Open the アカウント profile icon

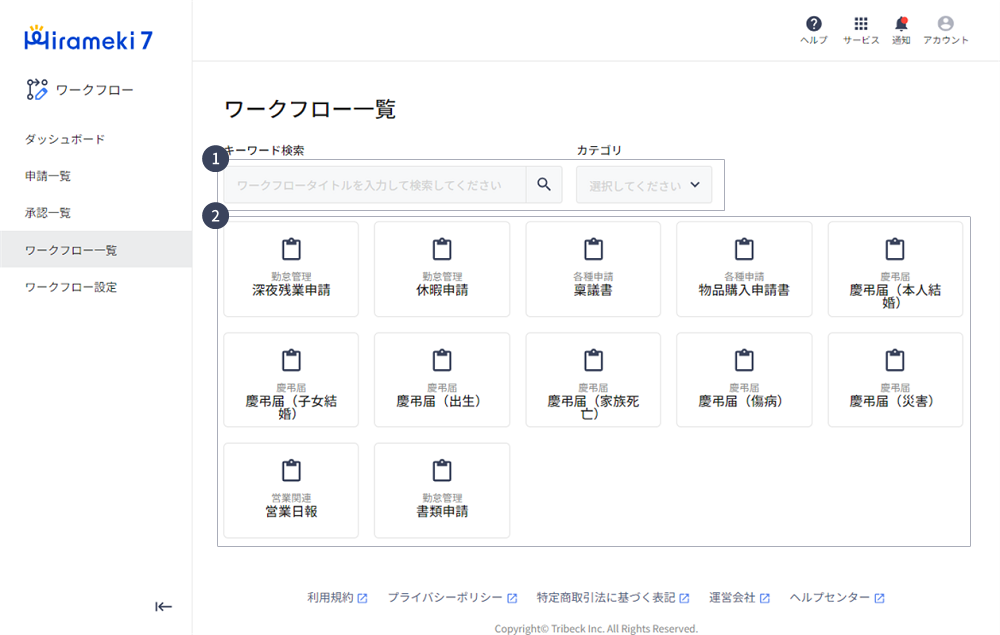946,24
